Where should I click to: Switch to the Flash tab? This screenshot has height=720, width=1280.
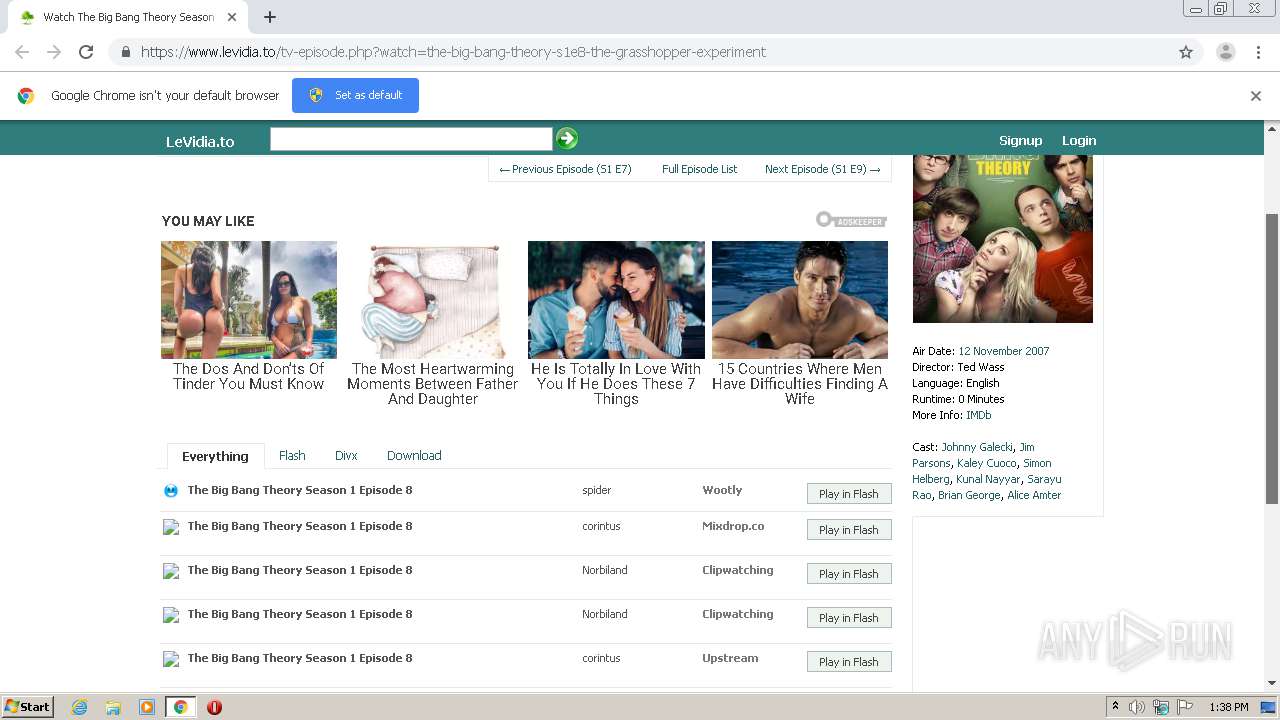[x=292, y=455]
